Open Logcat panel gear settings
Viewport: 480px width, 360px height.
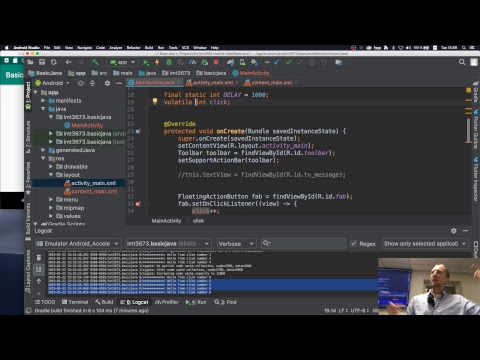tap(453, 231)
